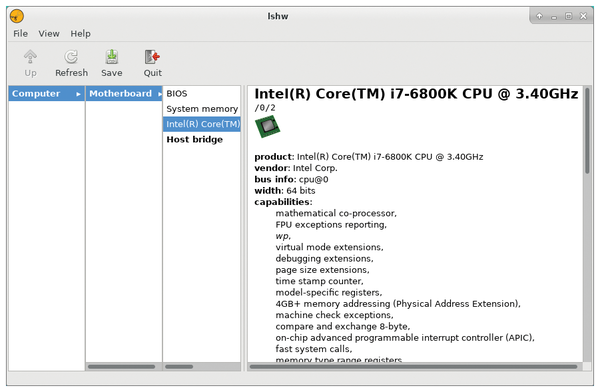Select the System memory entry
Image resolution: width=600 pixels, height=392 pixels.
(202, 109)
